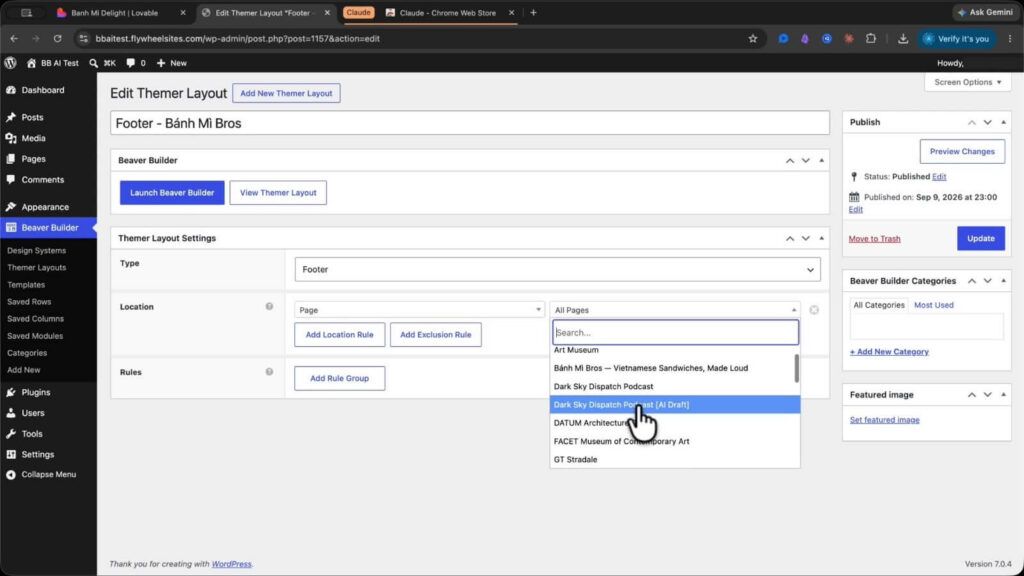This screenshot has width=1024, height=576.
Task: Open Screen Options dropdown
Action: (x=967, y=82)
